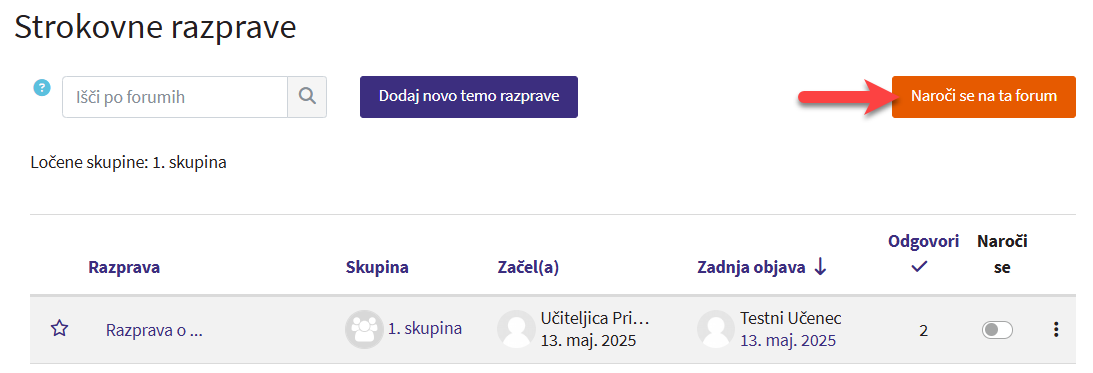Open last post date 13. maj. 2025
Viewport: 1093px width, 373px height.
click(788, 341)
